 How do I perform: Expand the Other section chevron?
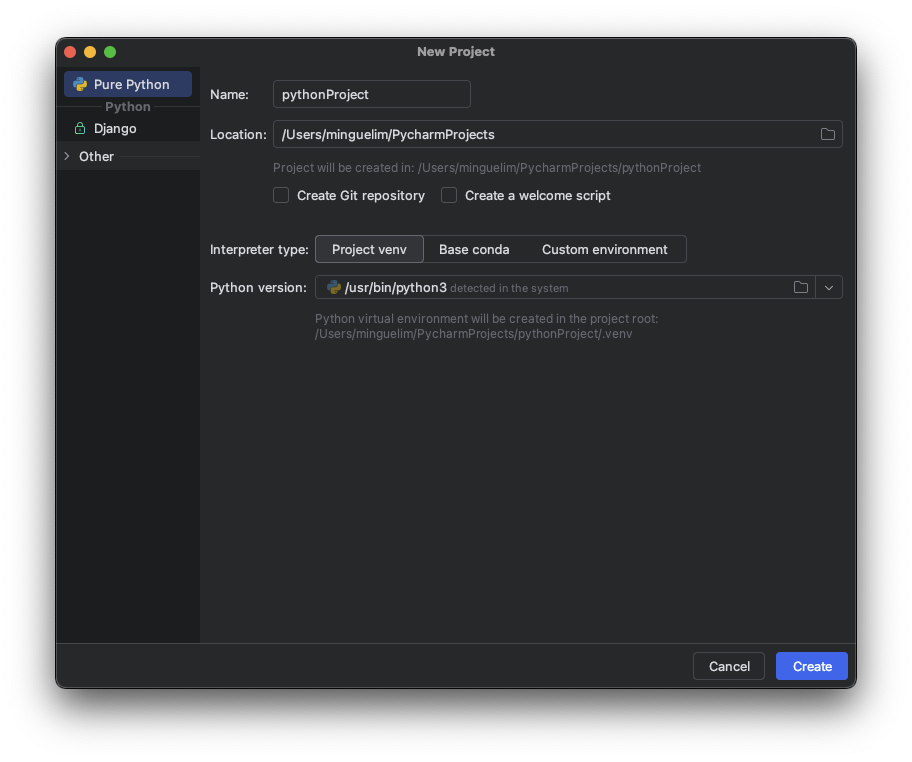pyautogui.click(x=67, y=156)
